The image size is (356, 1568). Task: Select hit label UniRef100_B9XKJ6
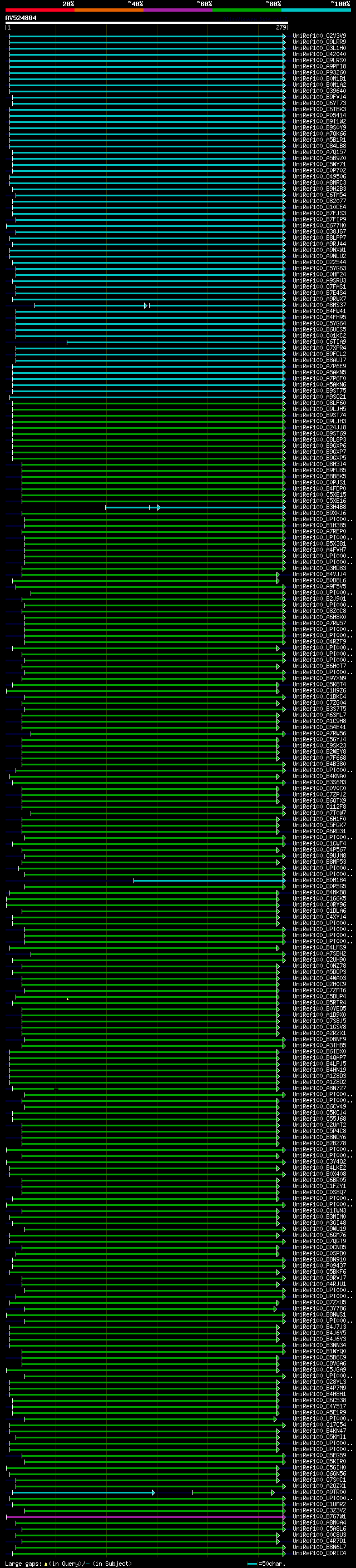319,514
